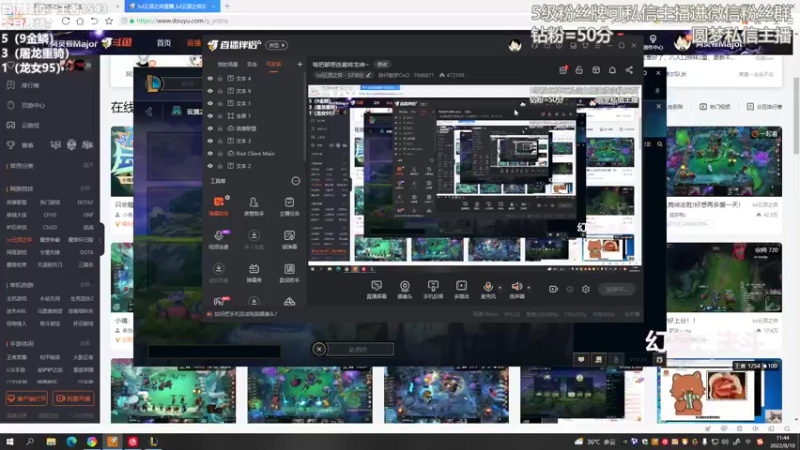The height and width of the screenshot is (450, 800).
Task: Click League client back chevron
Action: coord(149,111)
